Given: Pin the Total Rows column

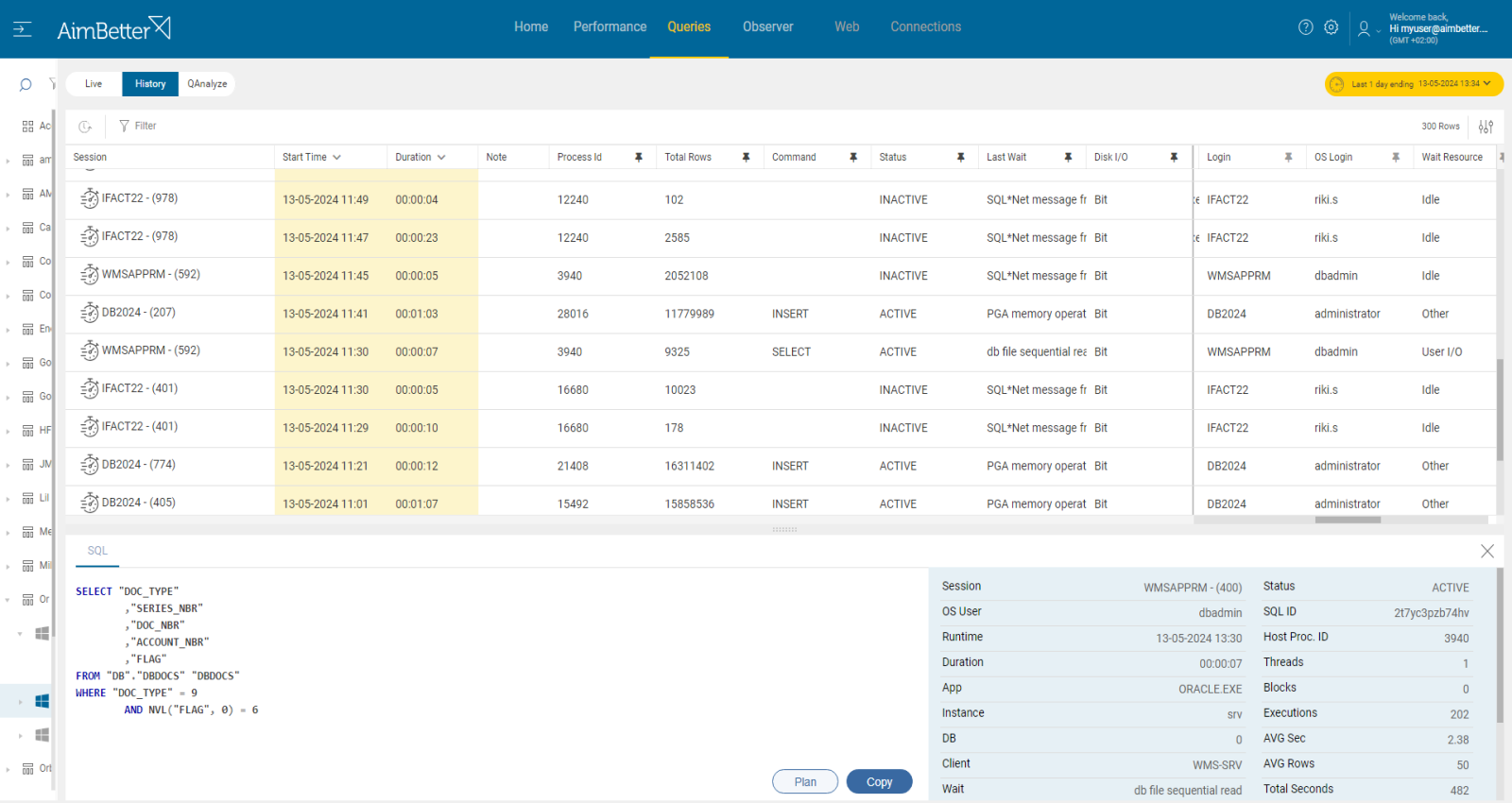Looking at the screenshot, I should click(x=746, y=158).
